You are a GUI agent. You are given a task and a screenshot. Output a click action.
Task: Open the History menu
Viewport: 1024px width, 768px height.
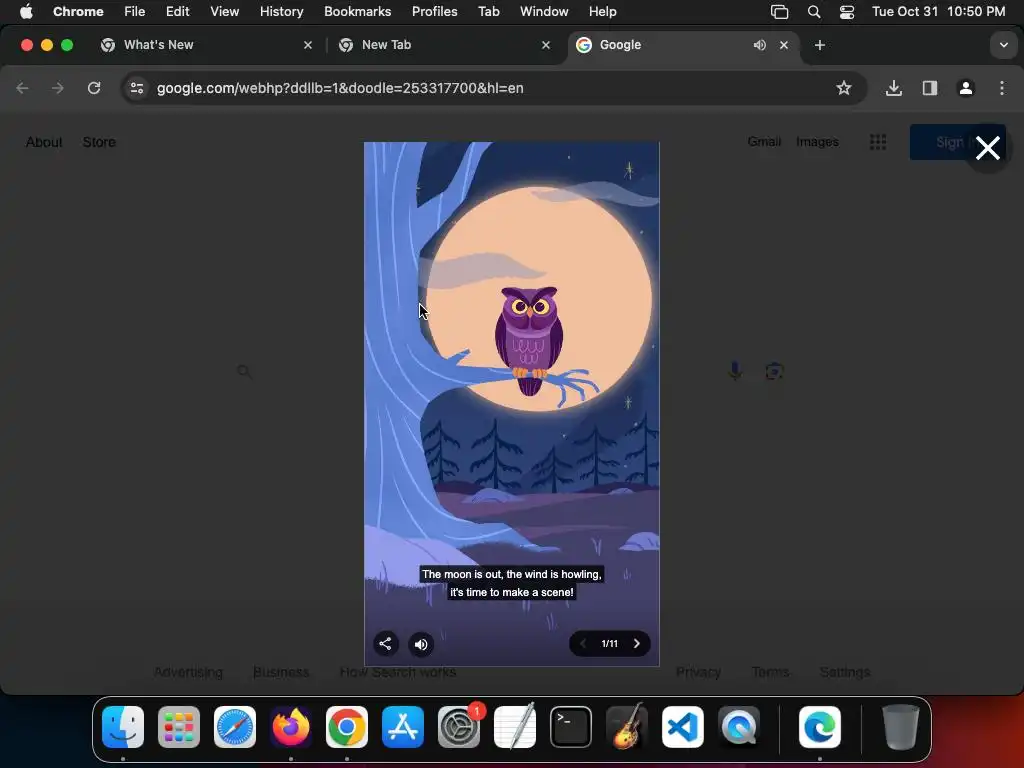pyautogui.click(x=281, y=12)
